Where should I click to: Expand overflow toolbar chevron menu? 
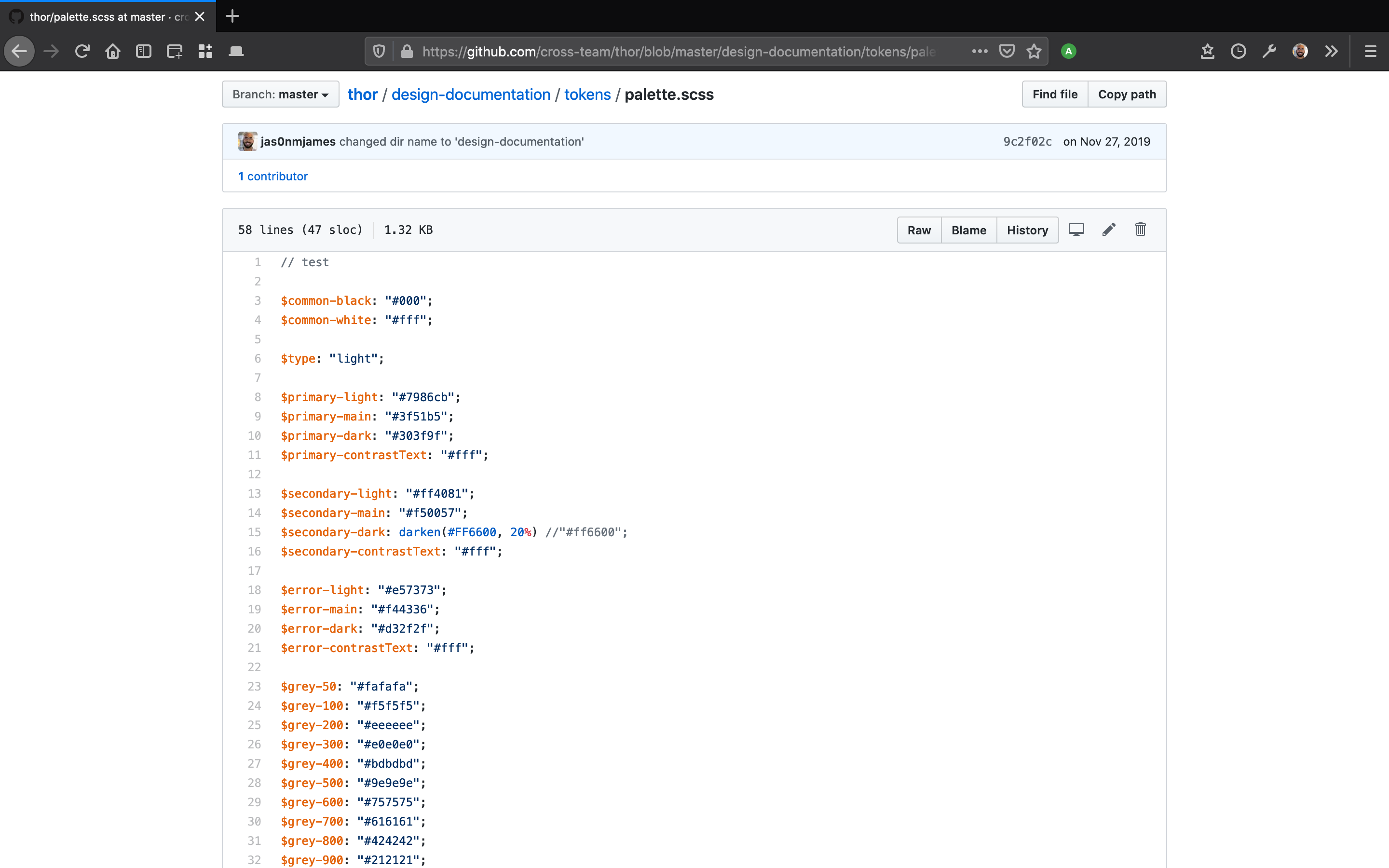[1331, 52]
